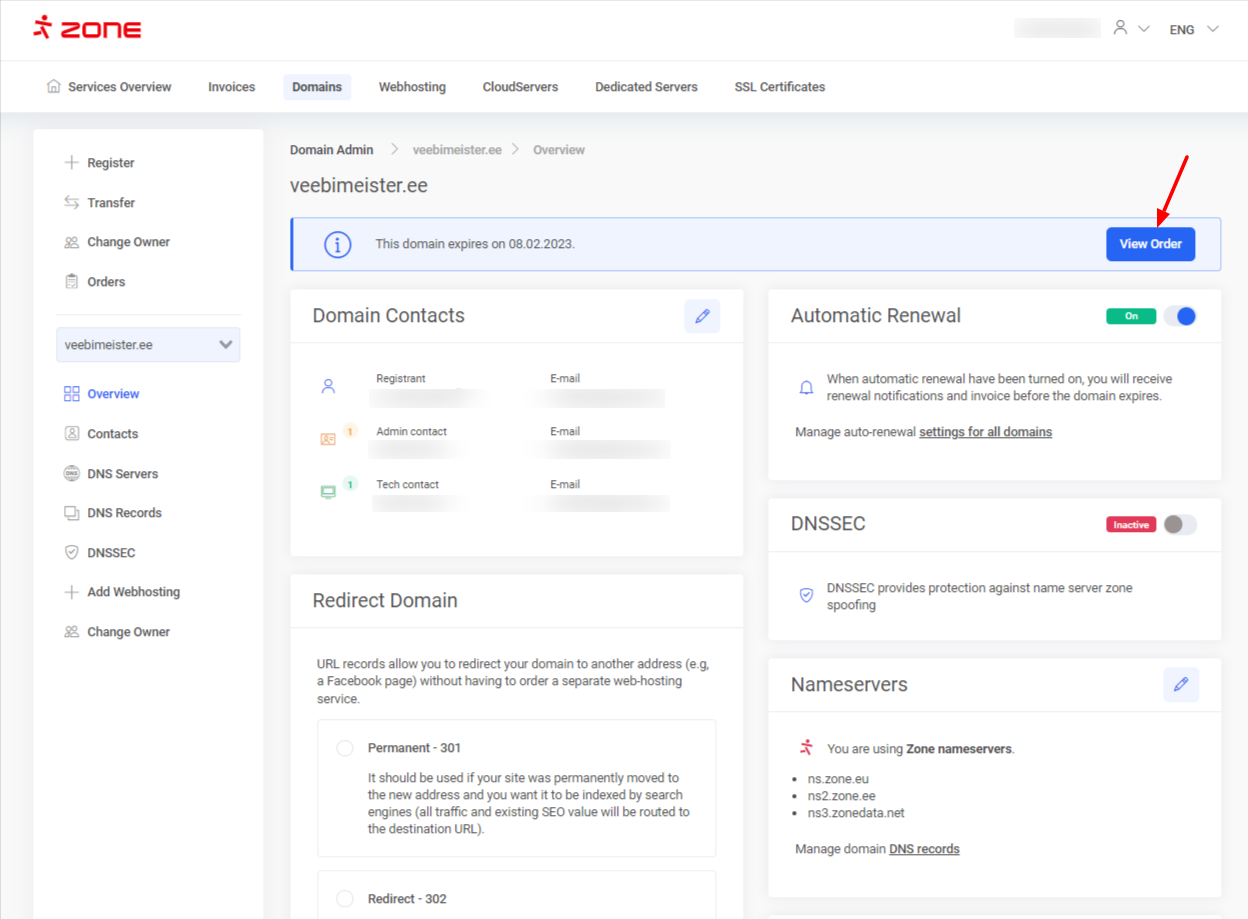Click the Register plus icon in sidebar

click(x=71, y=163)
